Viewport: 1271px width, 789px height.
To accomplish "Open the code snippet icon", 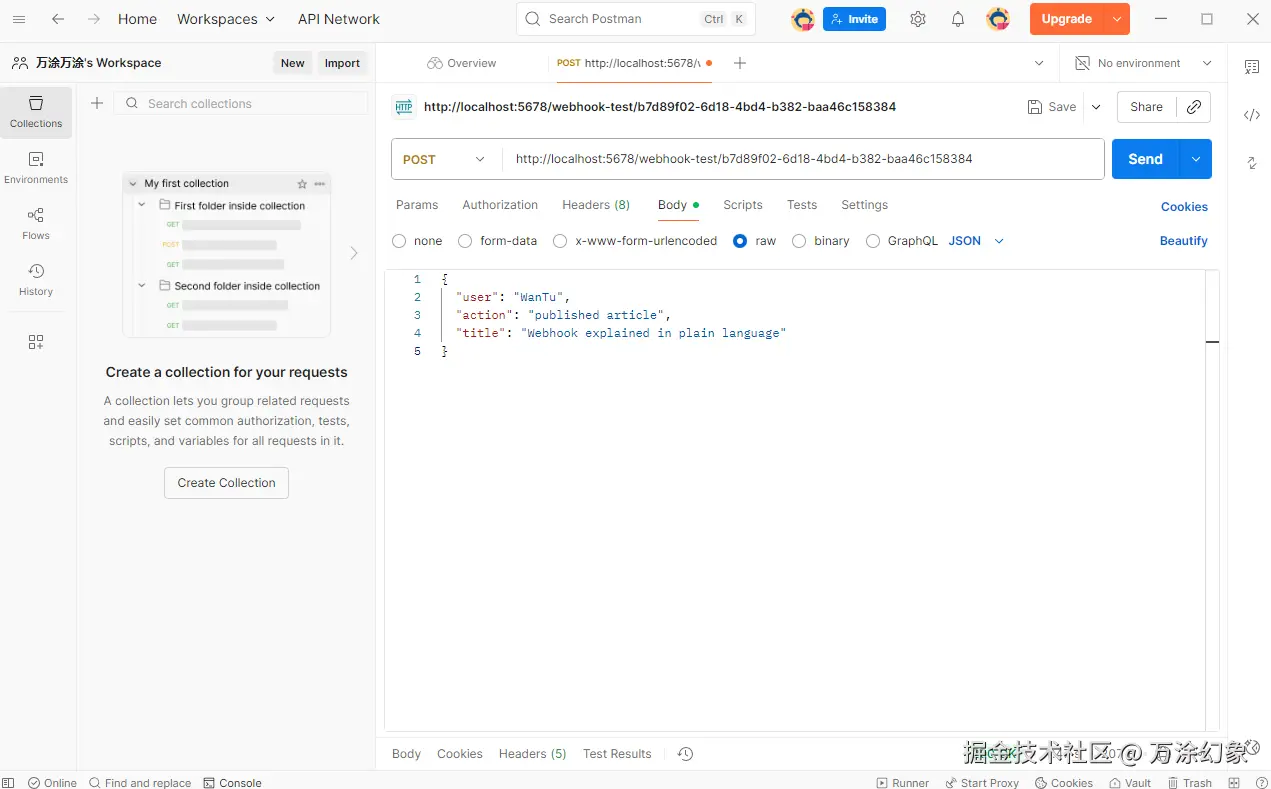I will [1252, 115].
